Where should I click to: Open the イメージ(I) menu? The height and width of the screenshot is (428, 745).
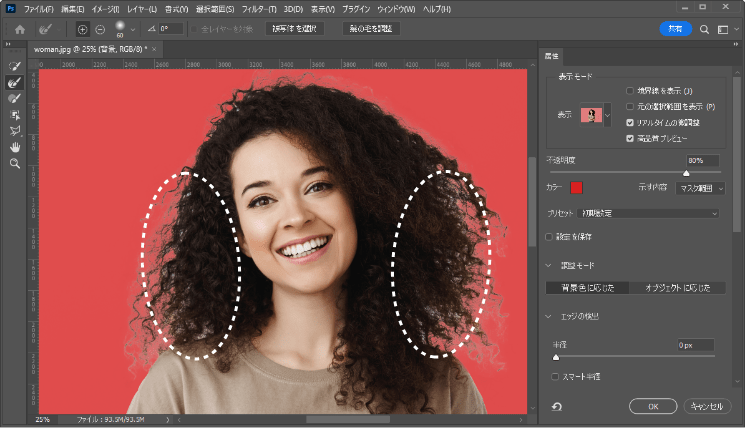(105, 8)
